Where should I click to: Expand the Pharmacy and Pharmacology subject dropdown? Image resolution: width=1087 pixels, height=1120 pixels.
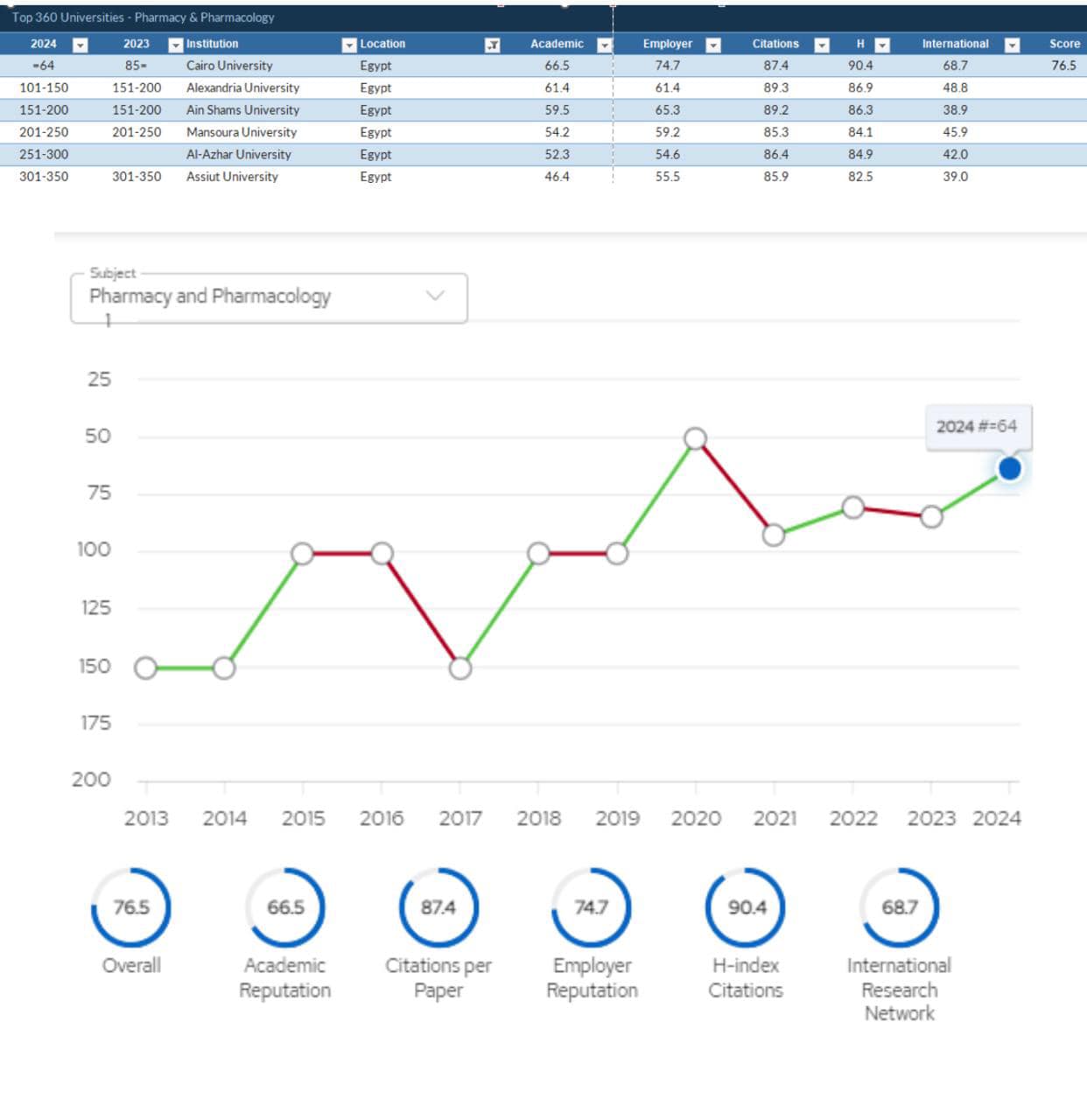[435, 296]
